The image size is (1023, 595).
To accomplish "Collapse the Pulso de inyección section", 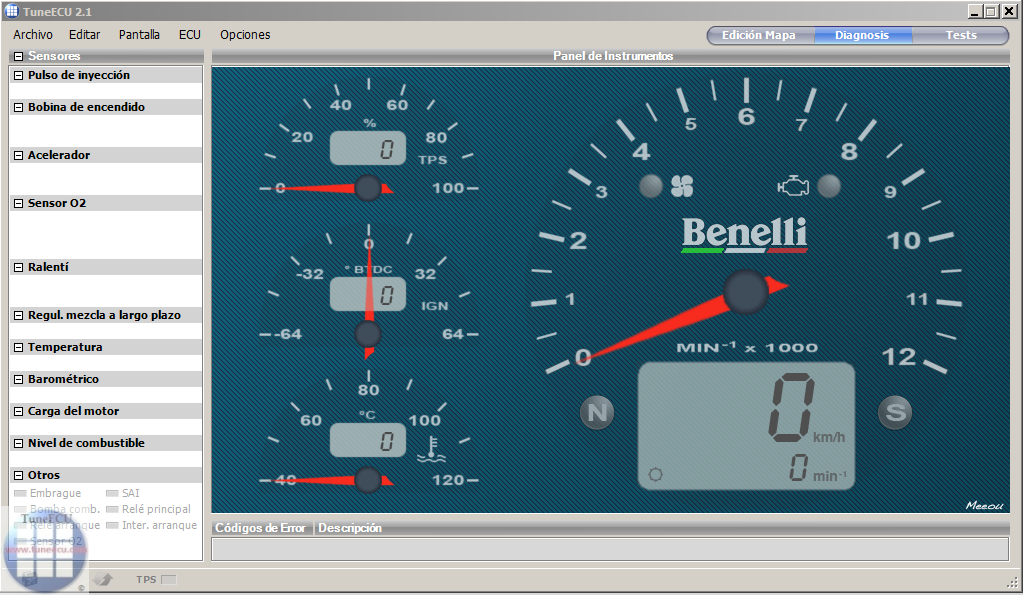I will click(19, 75).
